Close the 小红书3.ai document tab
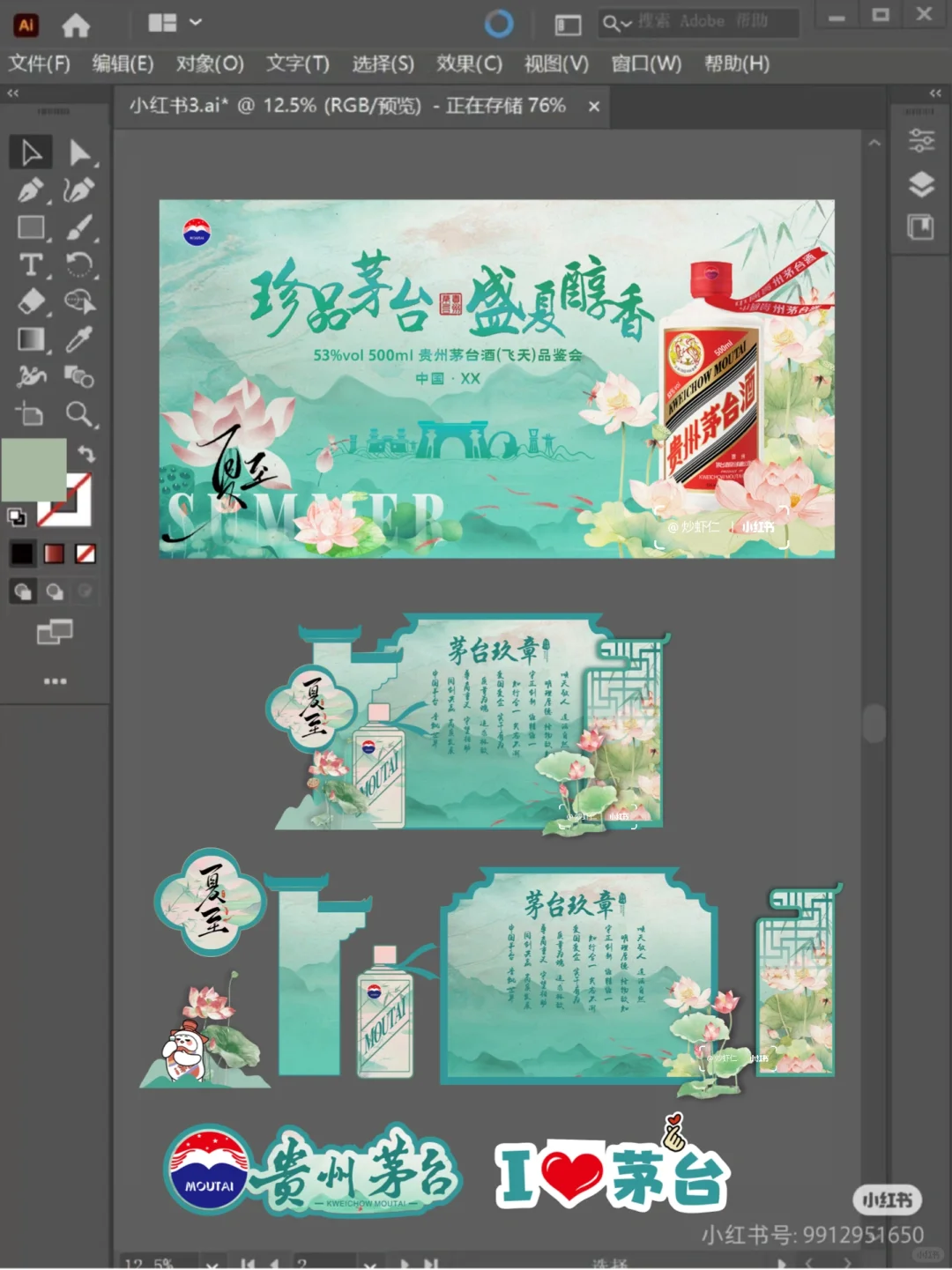 pos(594,107)
